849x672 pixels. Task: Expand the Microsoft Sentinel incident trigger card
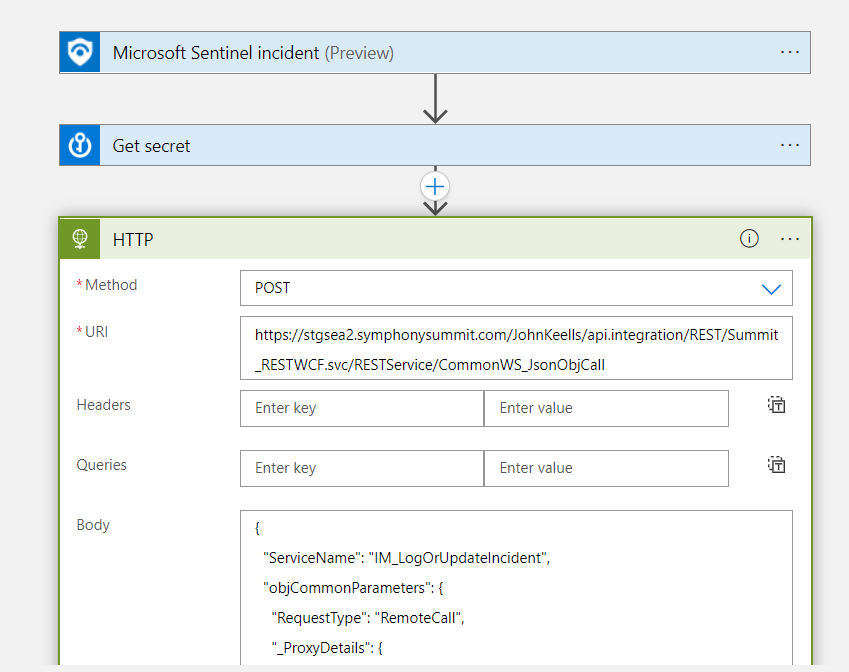[435, 53]
